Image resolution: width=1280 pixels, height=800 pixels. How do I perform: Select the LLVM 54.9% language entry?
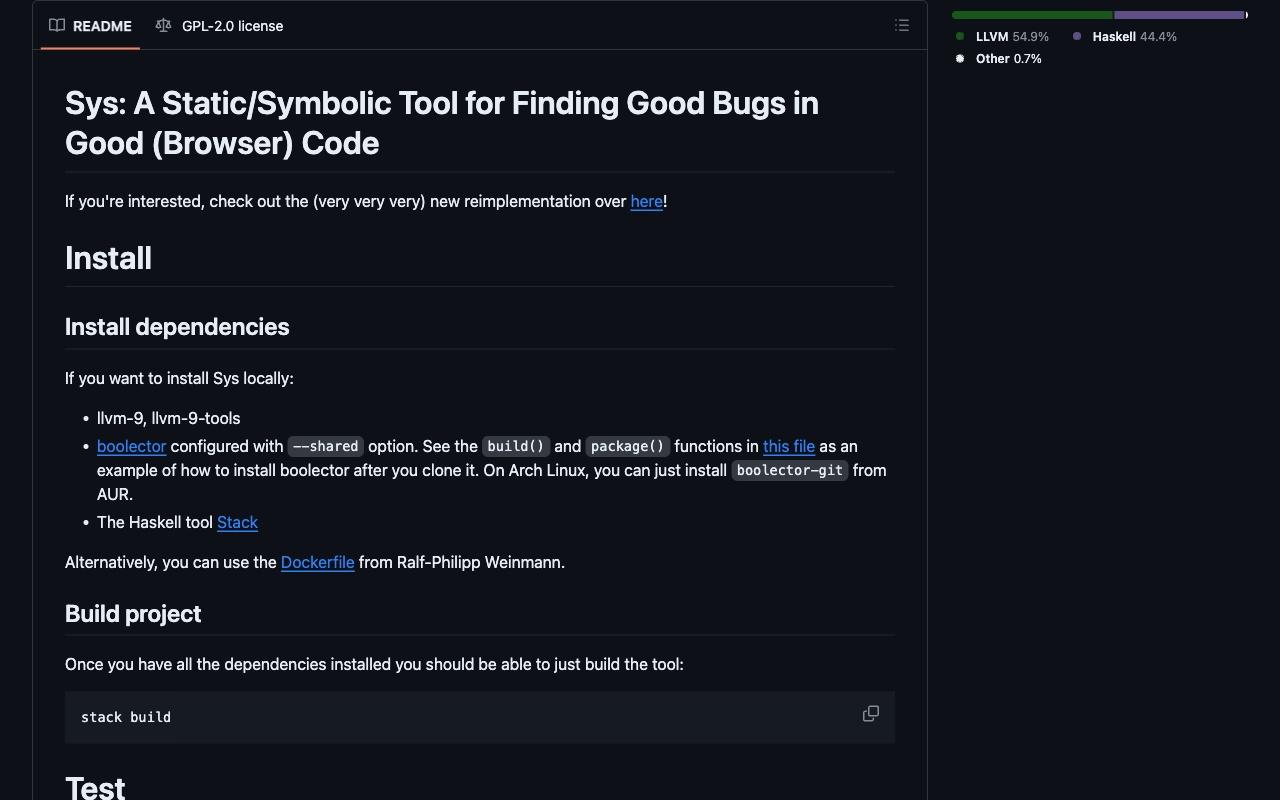[1002, 37]
